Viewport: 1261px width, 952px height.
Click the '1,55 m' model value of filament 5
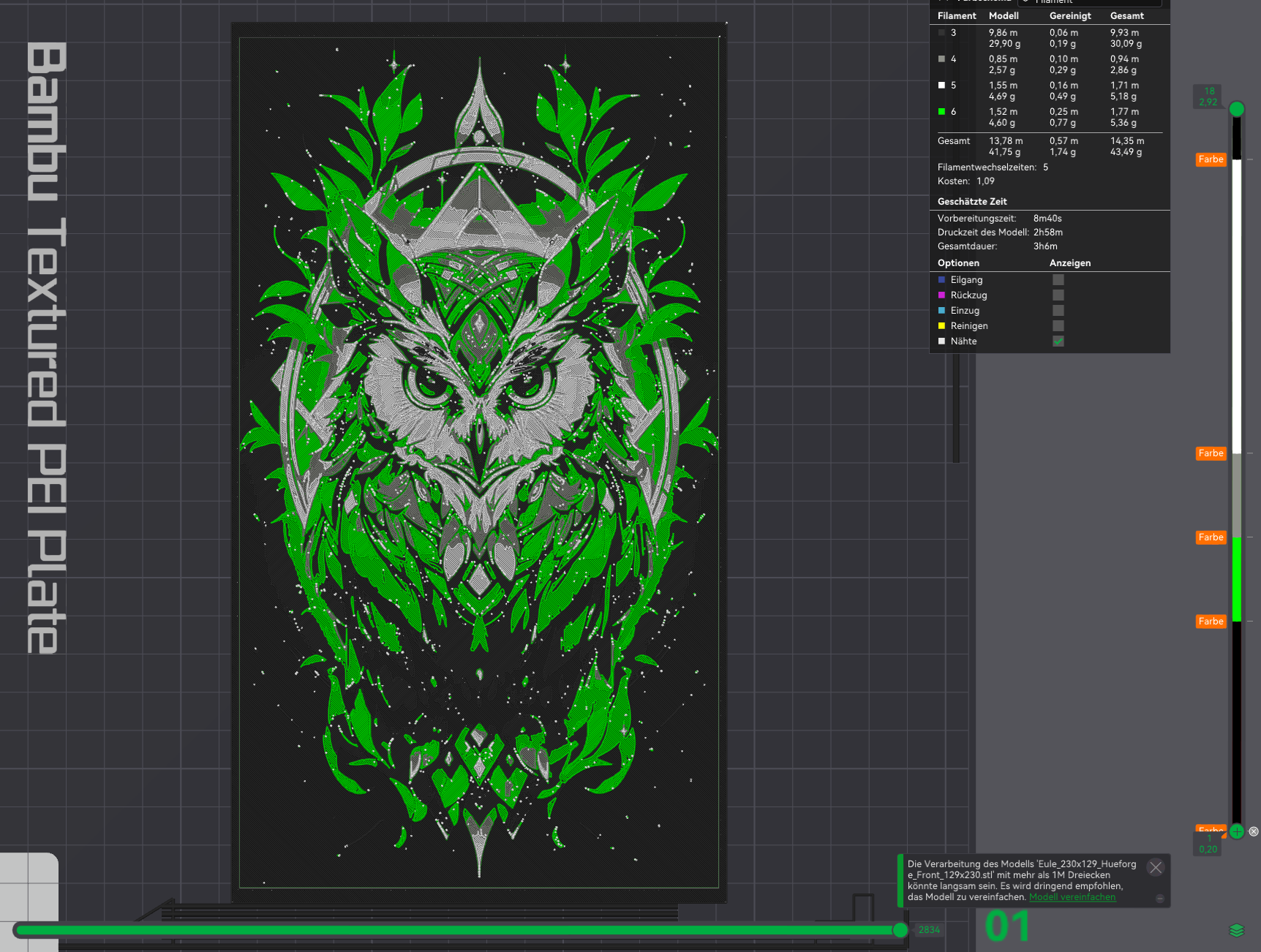(1003, 86)
